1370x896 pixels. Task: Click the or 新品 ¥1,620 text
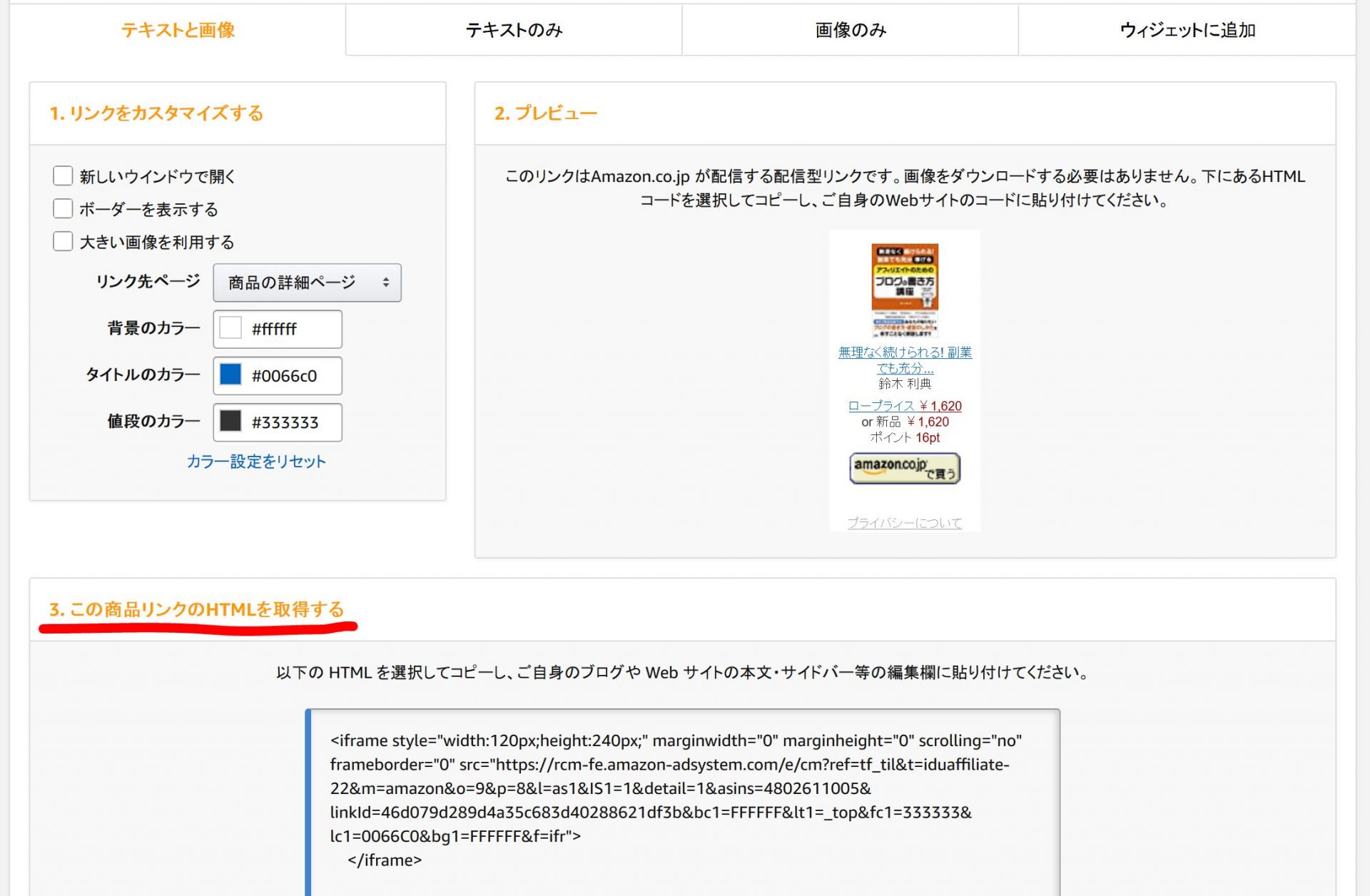click(x=905, y=422)
